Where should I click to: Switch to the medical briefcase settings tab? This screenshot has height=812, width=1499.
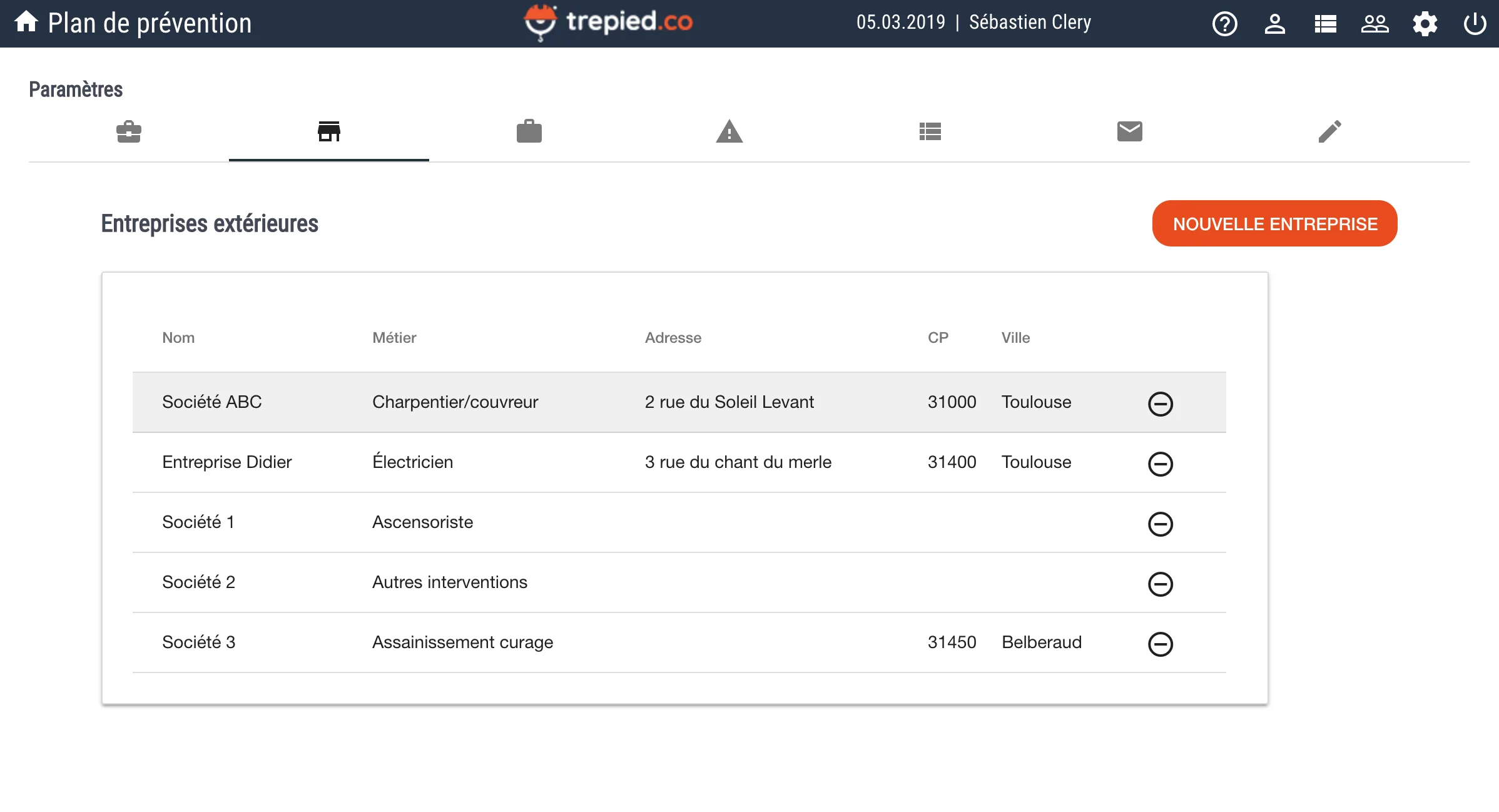pos(129,131)
